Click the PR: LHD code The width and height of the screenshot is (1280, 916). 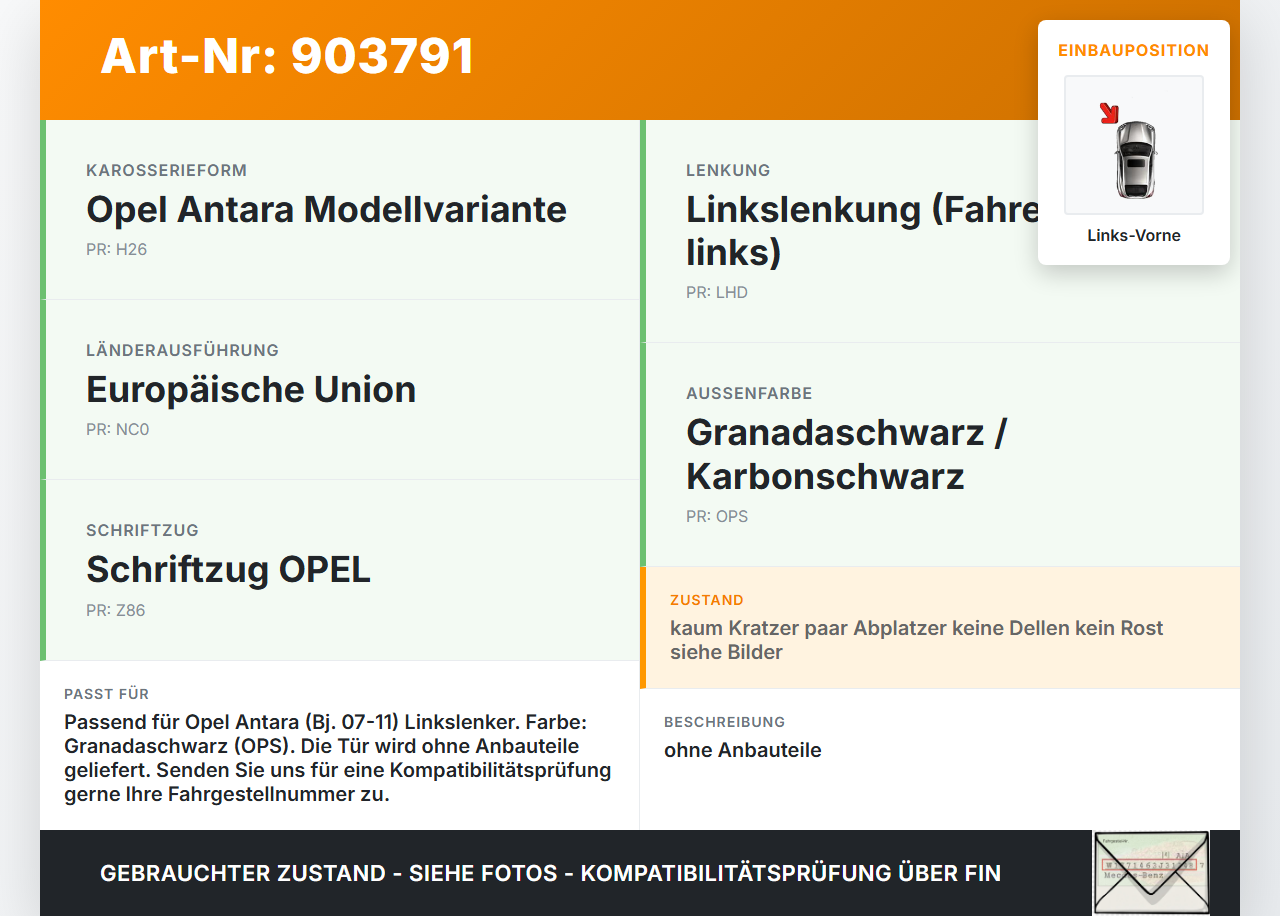(717, 293)
